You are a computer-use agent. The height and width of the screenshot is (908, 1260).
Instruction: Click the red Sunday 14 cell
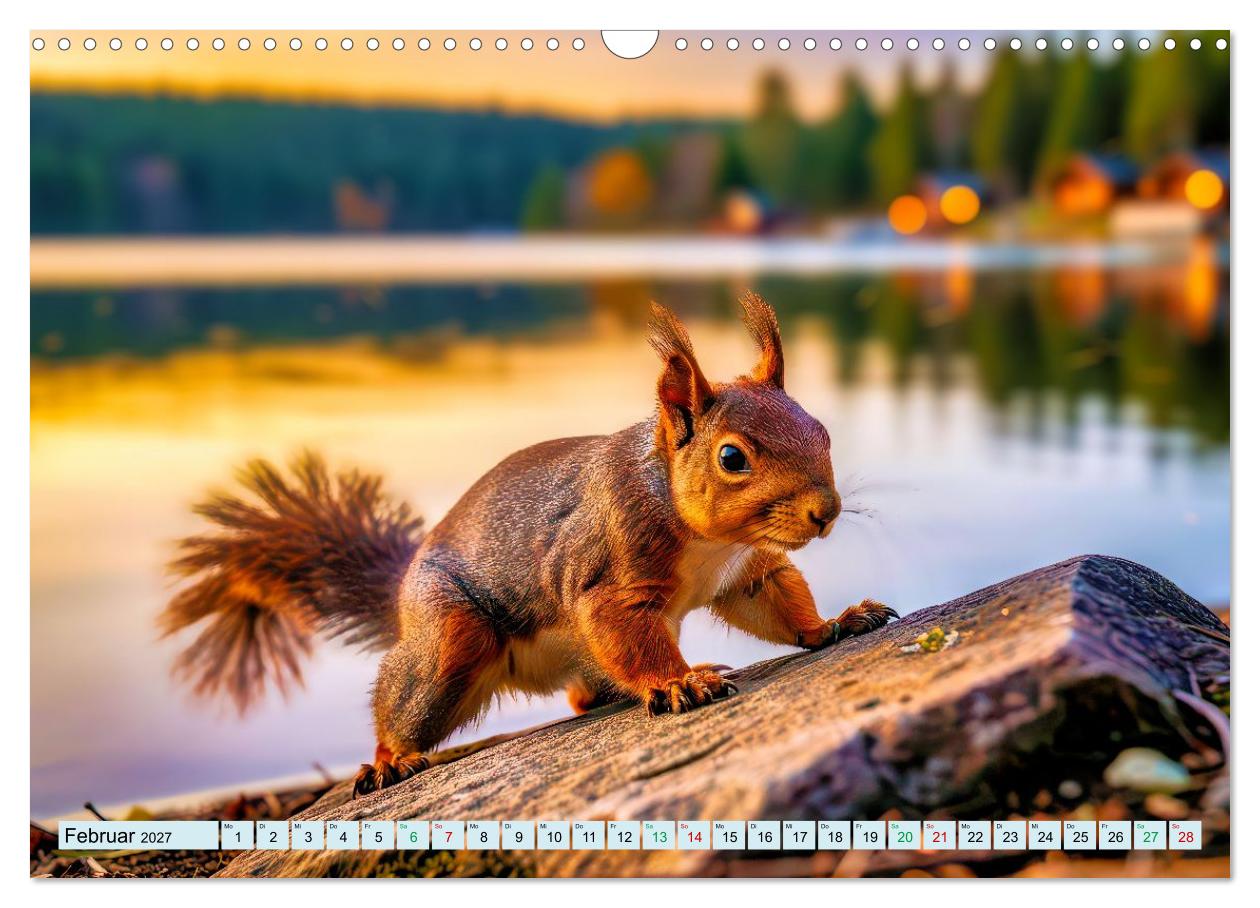[693, 836]
